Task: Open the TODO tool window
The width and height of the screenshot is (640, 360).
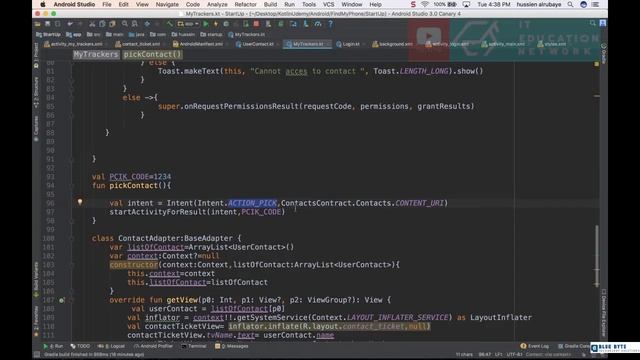Action: click(80, 346)
